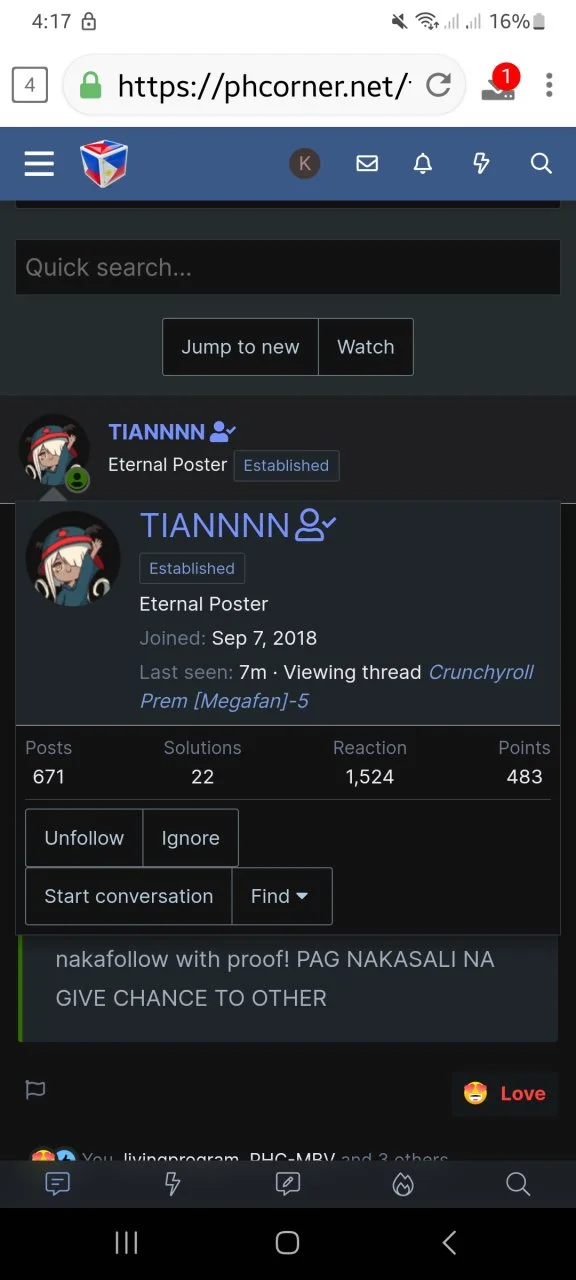
Task: Focus the Quick search field
Action: [x=288, y=267]
